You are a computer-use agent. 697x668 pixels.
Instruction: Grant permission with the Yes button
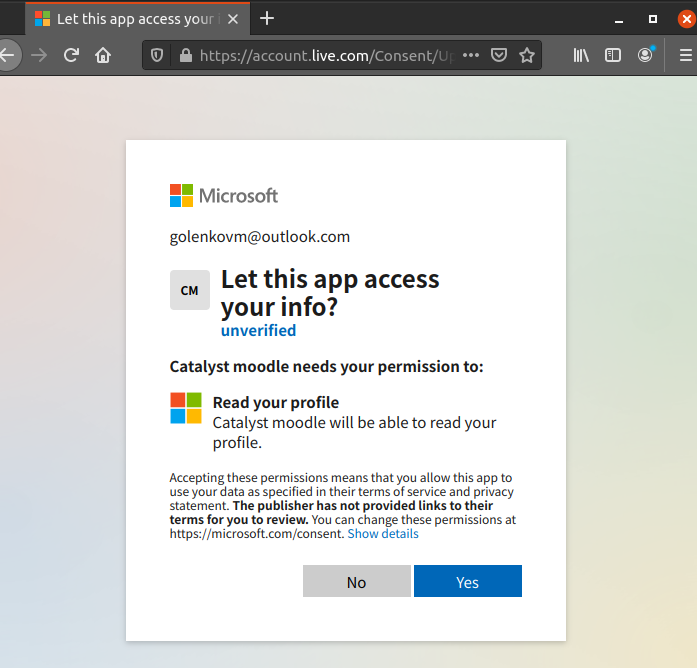[x=468, y=581]
